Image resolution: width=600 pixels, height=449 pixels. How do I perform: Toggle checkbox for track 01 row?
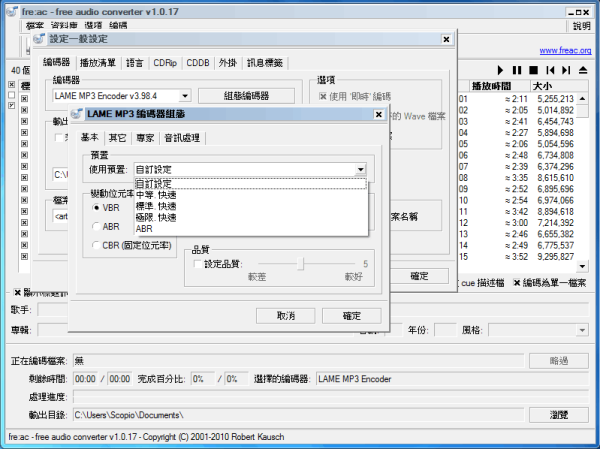point(24,99)
